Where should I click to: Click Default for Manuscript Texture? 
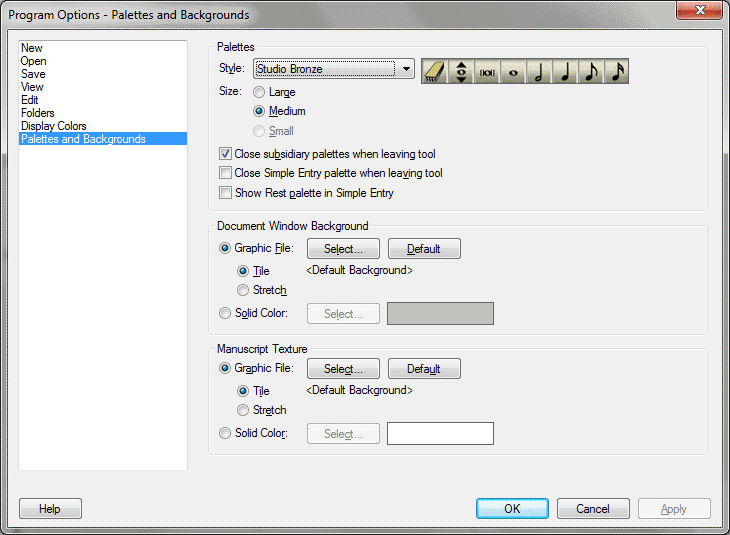(x=424, y=369)
